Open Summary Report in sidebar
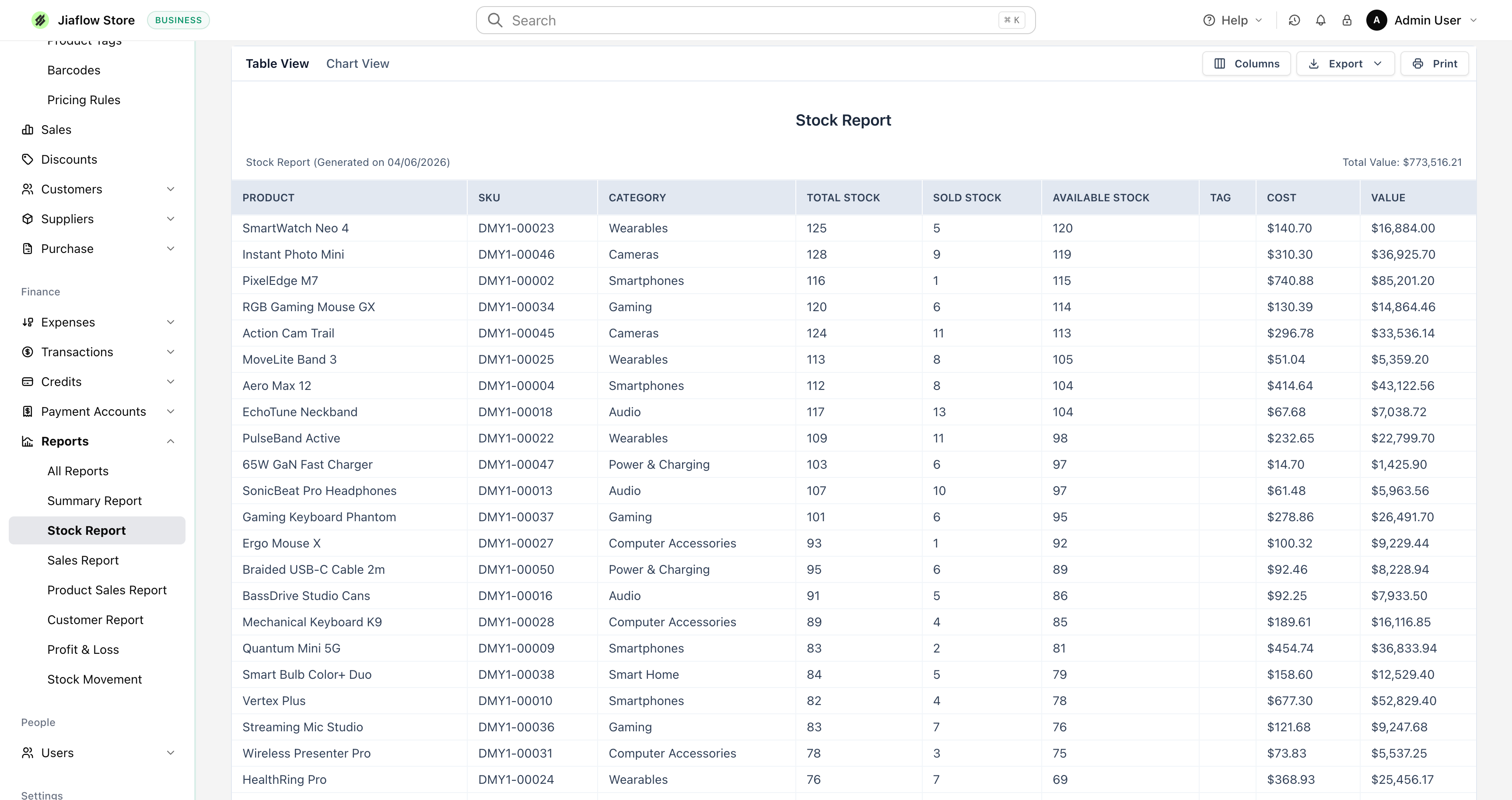The height and width of the screenshot is (800, 1512). click(x=94, y=501)
